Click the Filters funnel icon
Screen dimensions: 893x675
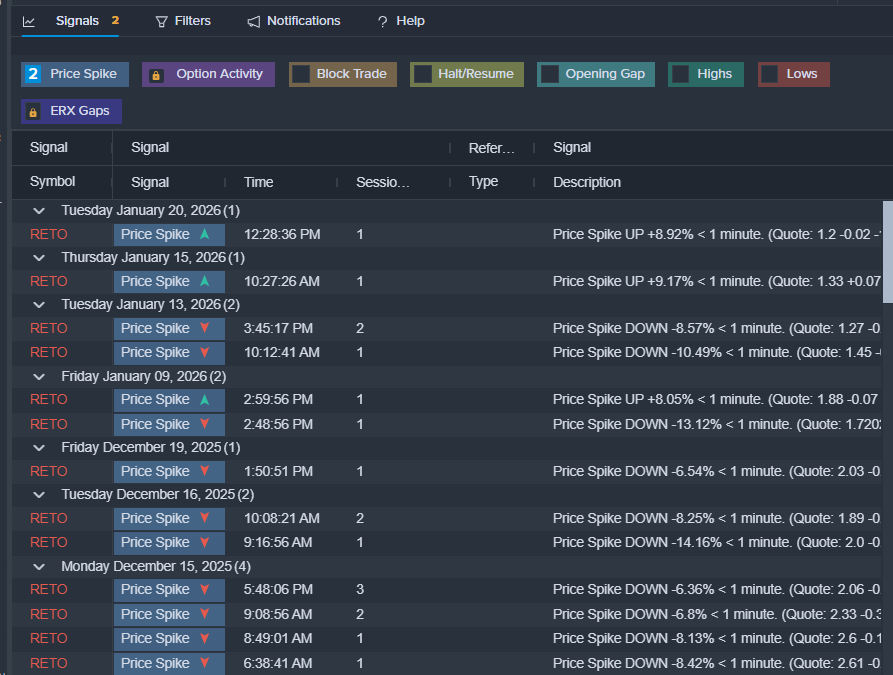click(162, 21)
